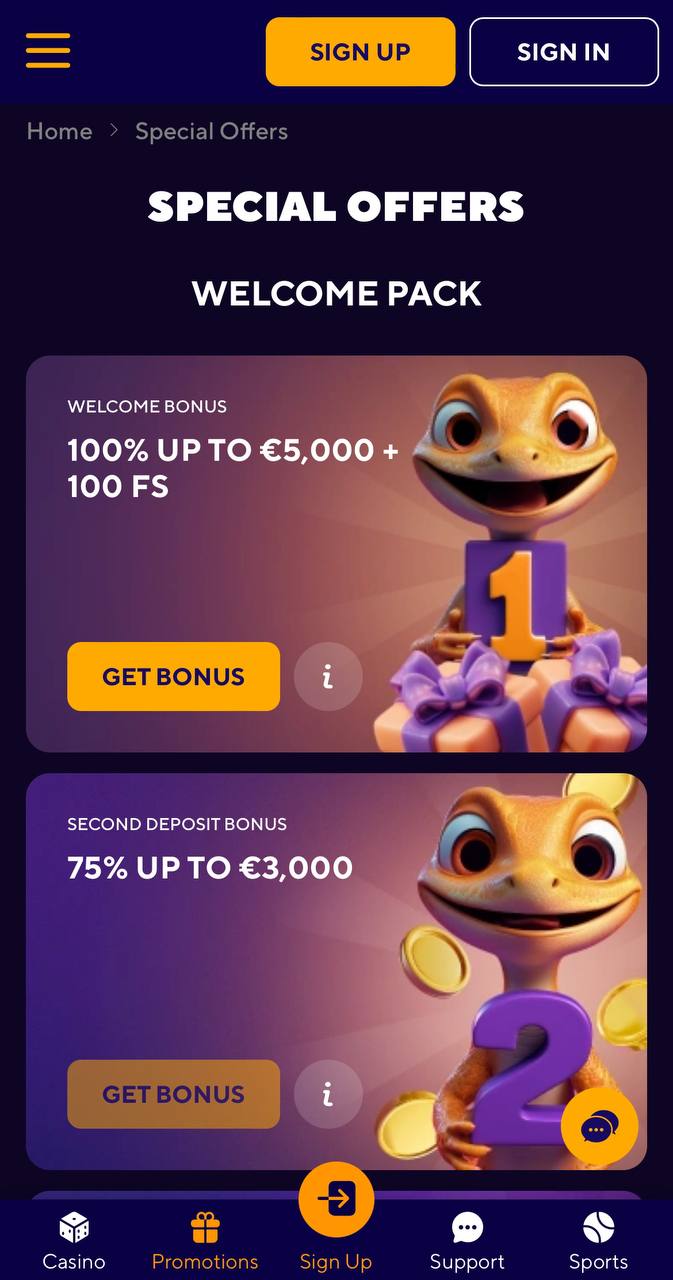Click the info icon on Second Deposit Bonus card
Image resolution: width=673 pixels, height=1280 pixels.
tap(328, 1094)
